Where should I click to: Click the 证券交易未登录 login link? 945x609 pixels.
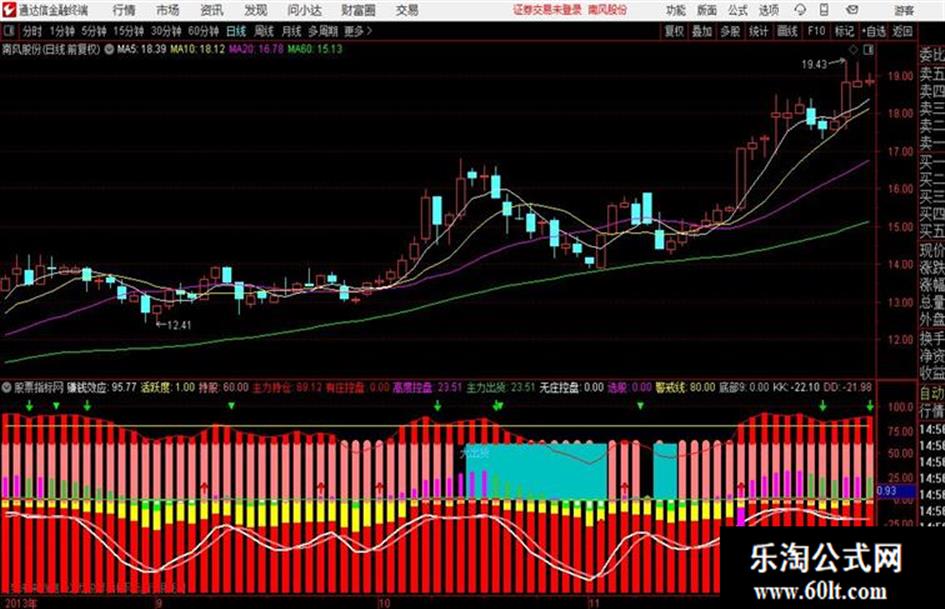click(548, 10)
